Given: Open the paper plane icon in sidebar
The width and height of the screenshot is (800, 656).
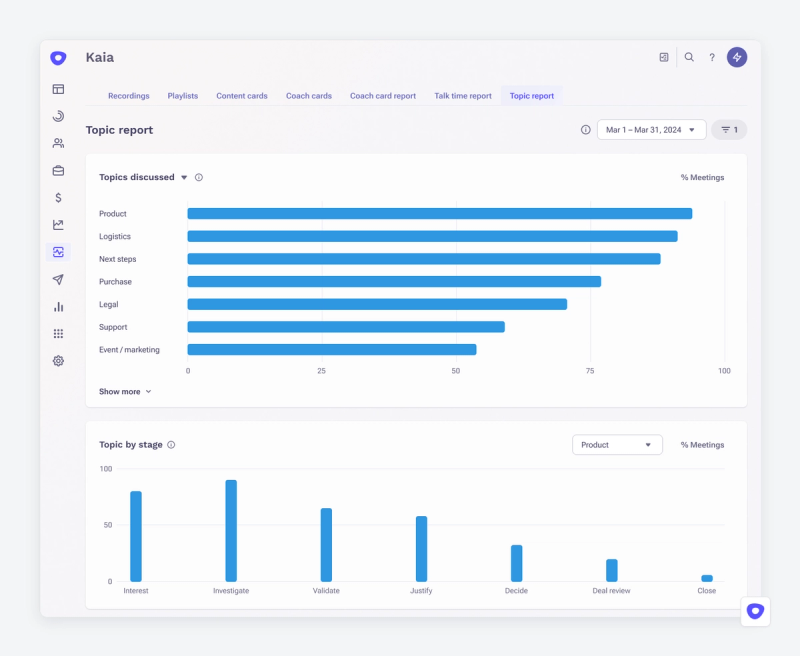Looking at the screenshot, I should tap(58, 280).
